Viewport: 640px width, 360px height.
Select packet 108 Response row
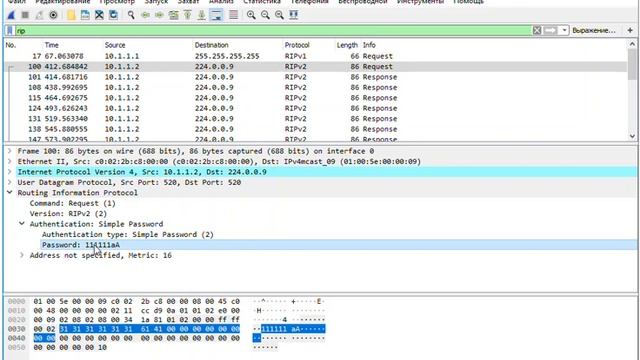[316, 87]
